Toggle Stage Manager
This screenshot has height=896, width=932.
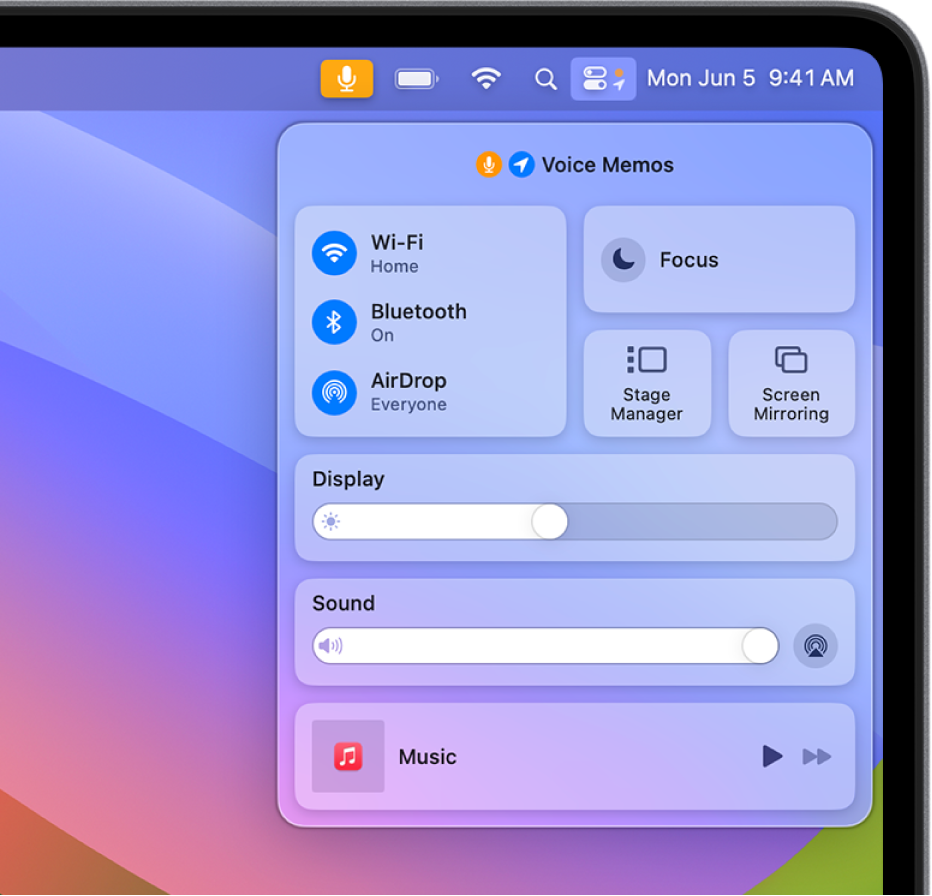click(647, 383)
